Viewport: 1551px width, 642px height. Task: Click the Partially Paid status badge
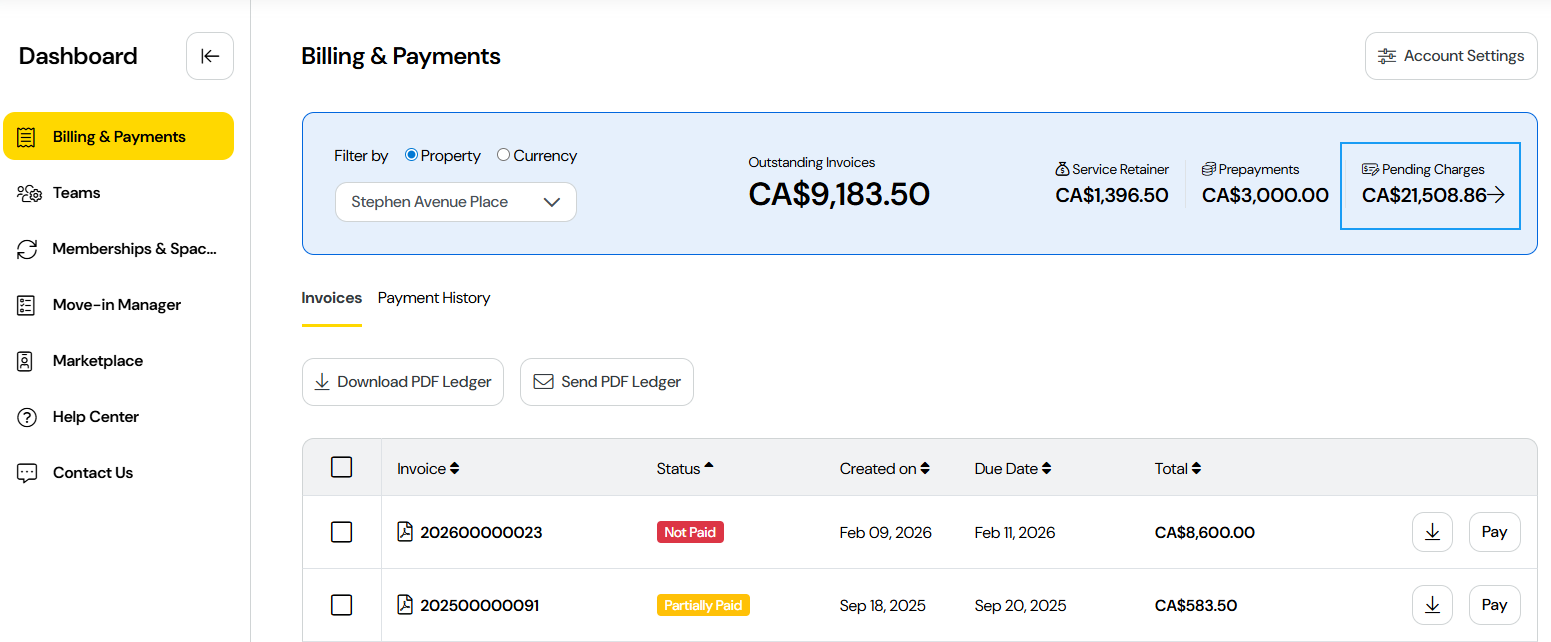click(703, 605)
